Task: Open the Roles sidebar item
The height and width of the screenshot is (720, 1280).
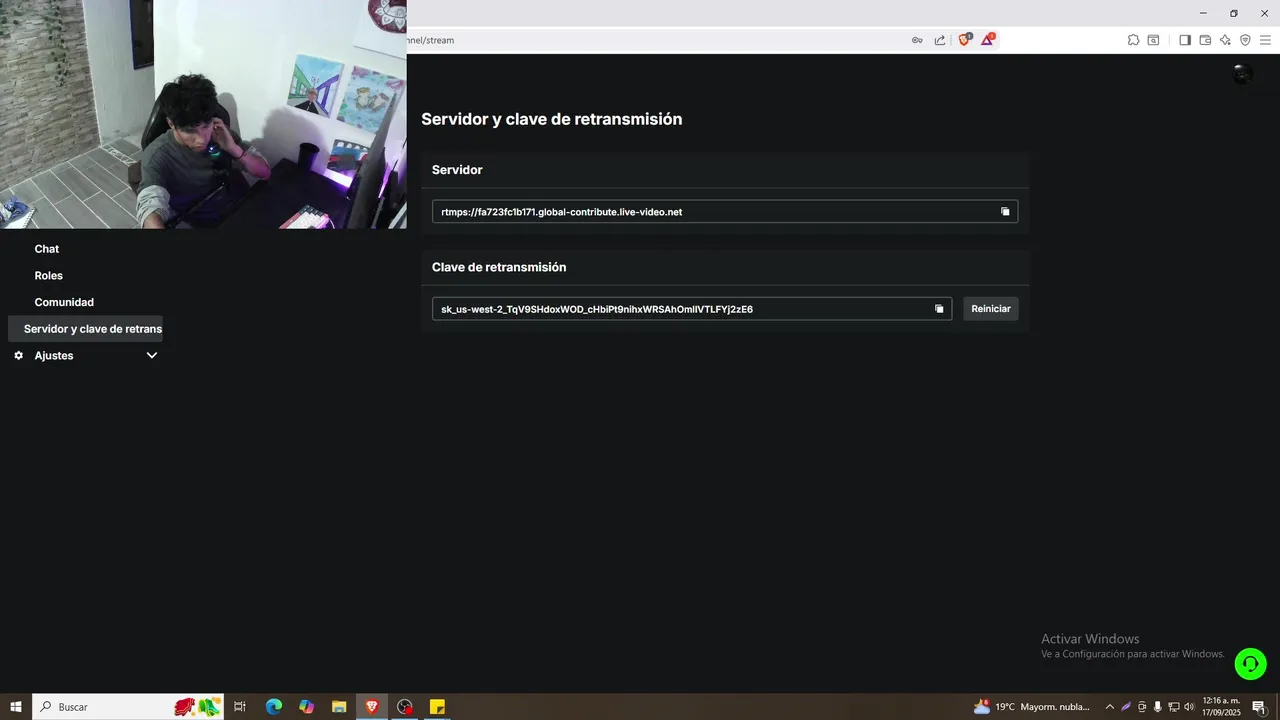Action: [x=49, y=276]
